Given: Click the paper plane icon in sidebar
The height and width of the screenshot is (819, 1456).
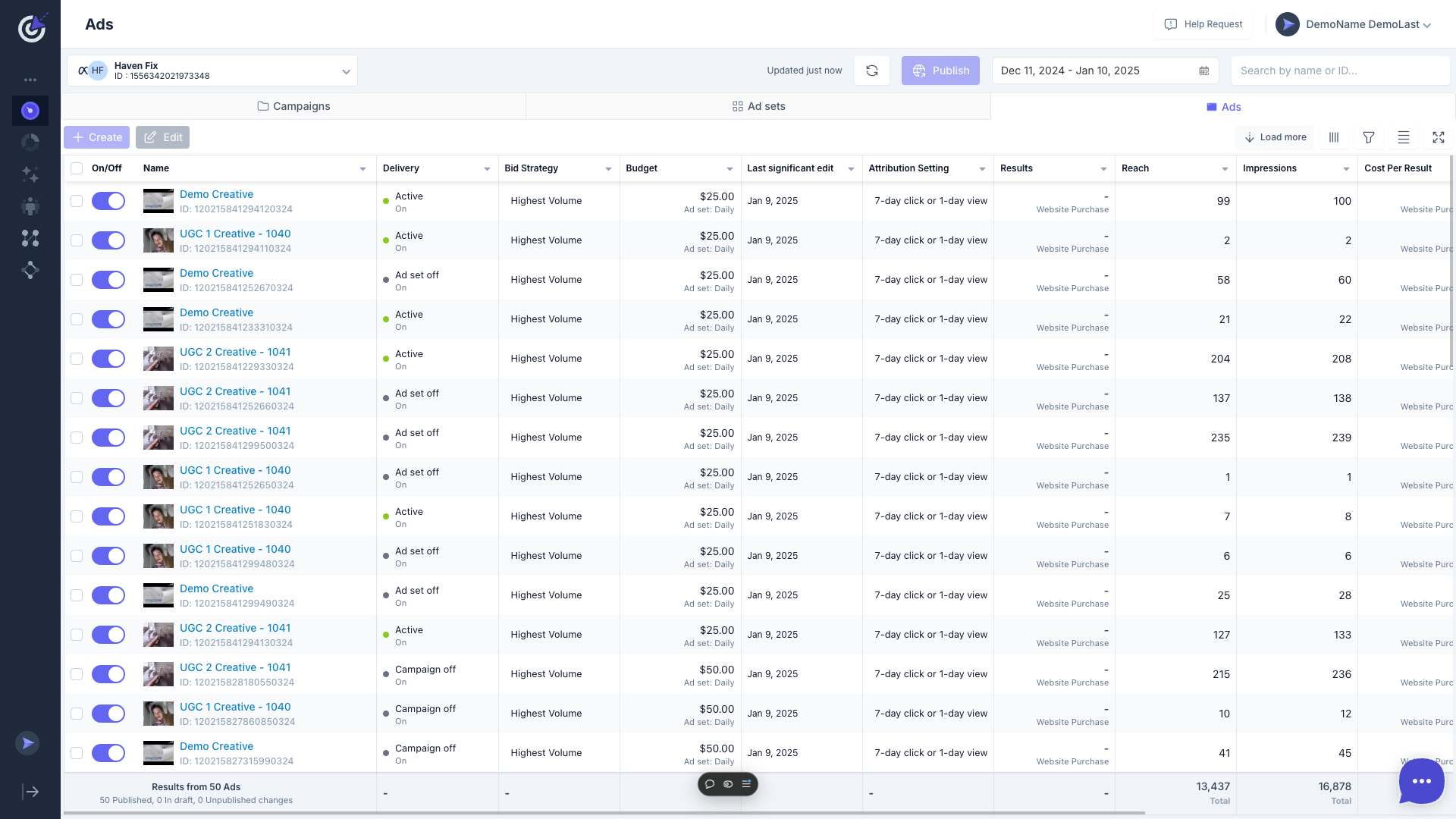Looking at the screenshot, I should (x=27, y=743).
